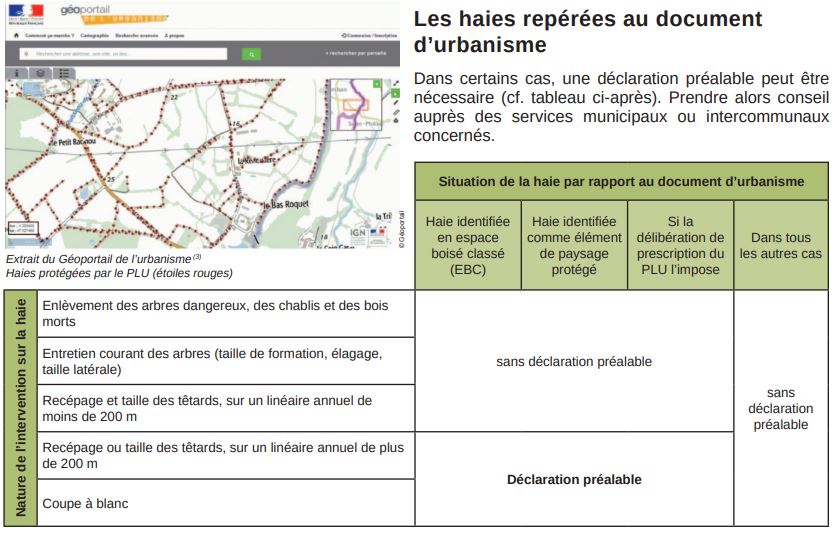This screenshot has height=534, width=839.
Task: Expand '+ rechercher par parcelle'
Action: (x=354, y=52)
